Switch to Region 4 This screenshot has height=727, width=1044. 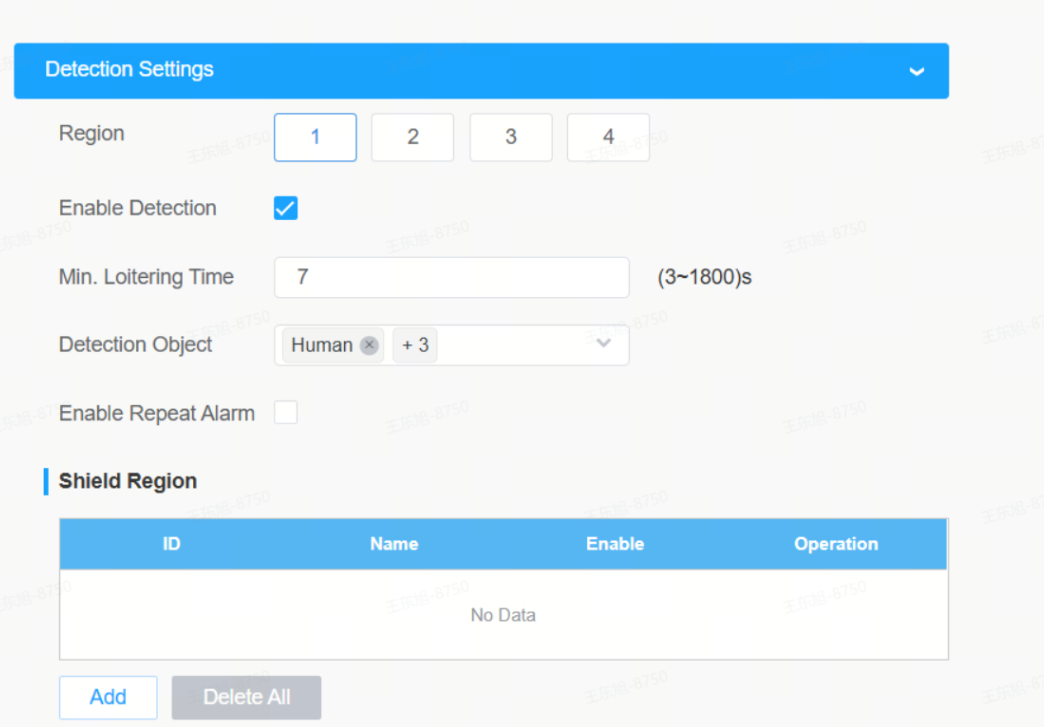tap(609, 137)
